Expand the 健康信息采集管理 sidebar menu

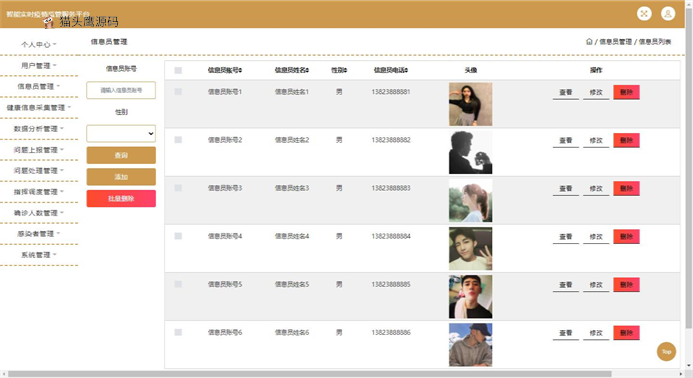39,107
